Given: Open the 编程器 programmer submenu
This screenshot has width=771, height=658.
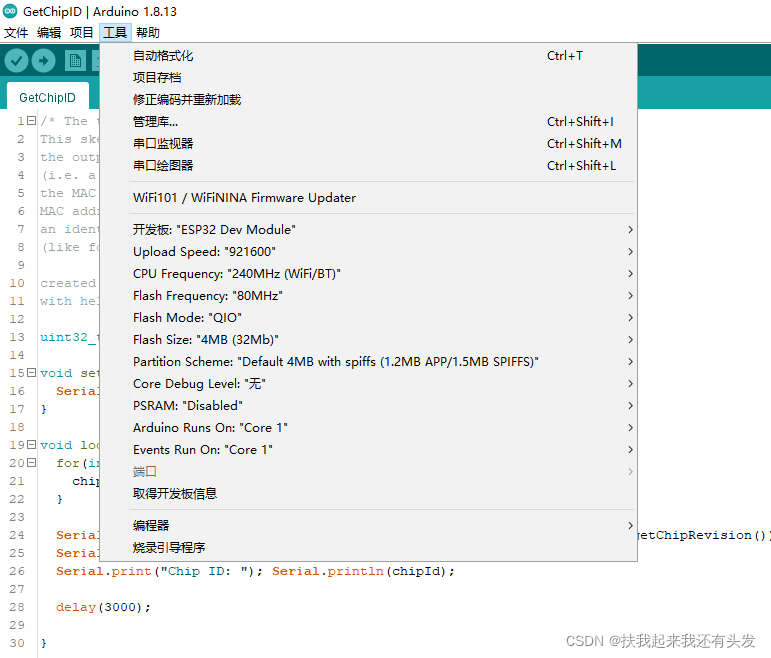Looking at the screenshot, I should [369, 526].
